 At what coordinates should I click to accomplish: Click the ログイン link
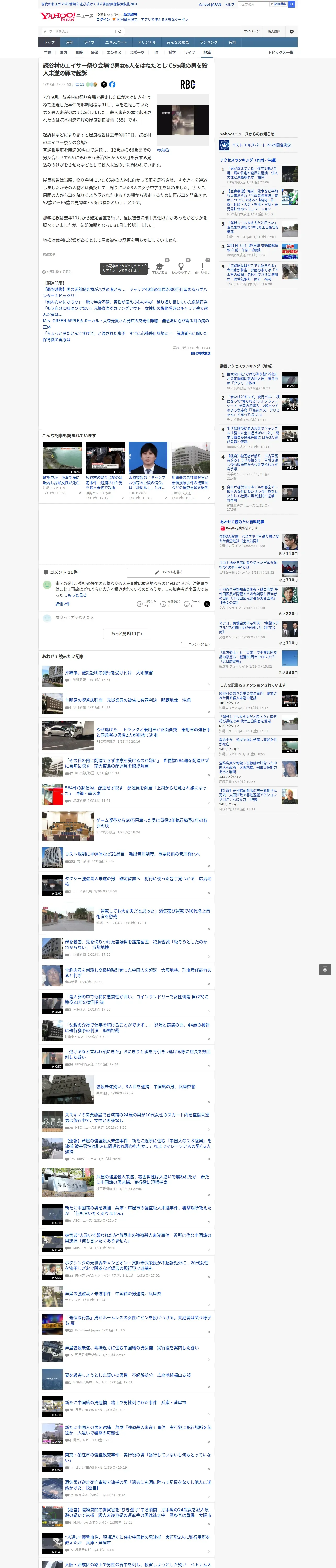coord(104,20)
